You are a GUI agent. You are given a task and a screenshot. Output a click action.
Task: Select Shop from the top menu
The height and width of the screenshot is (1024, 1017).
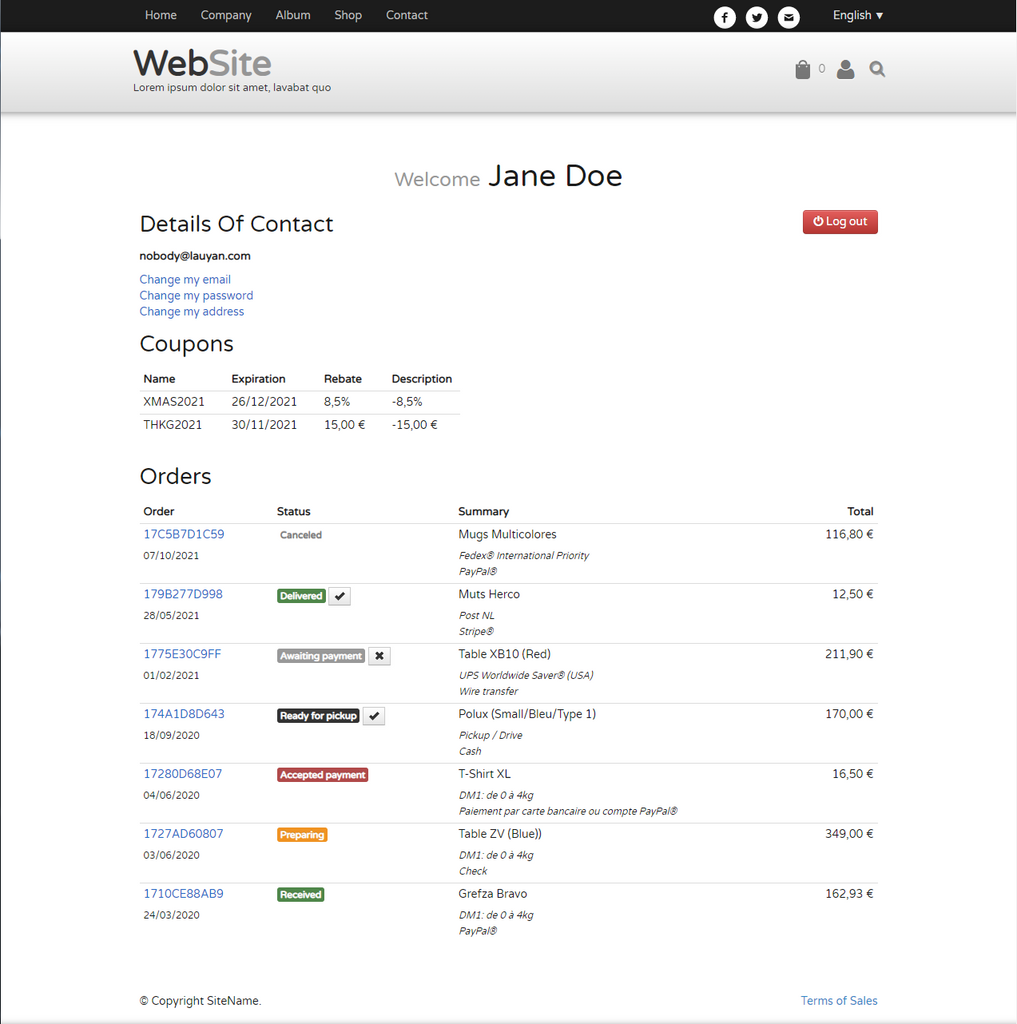click(348, 15)
